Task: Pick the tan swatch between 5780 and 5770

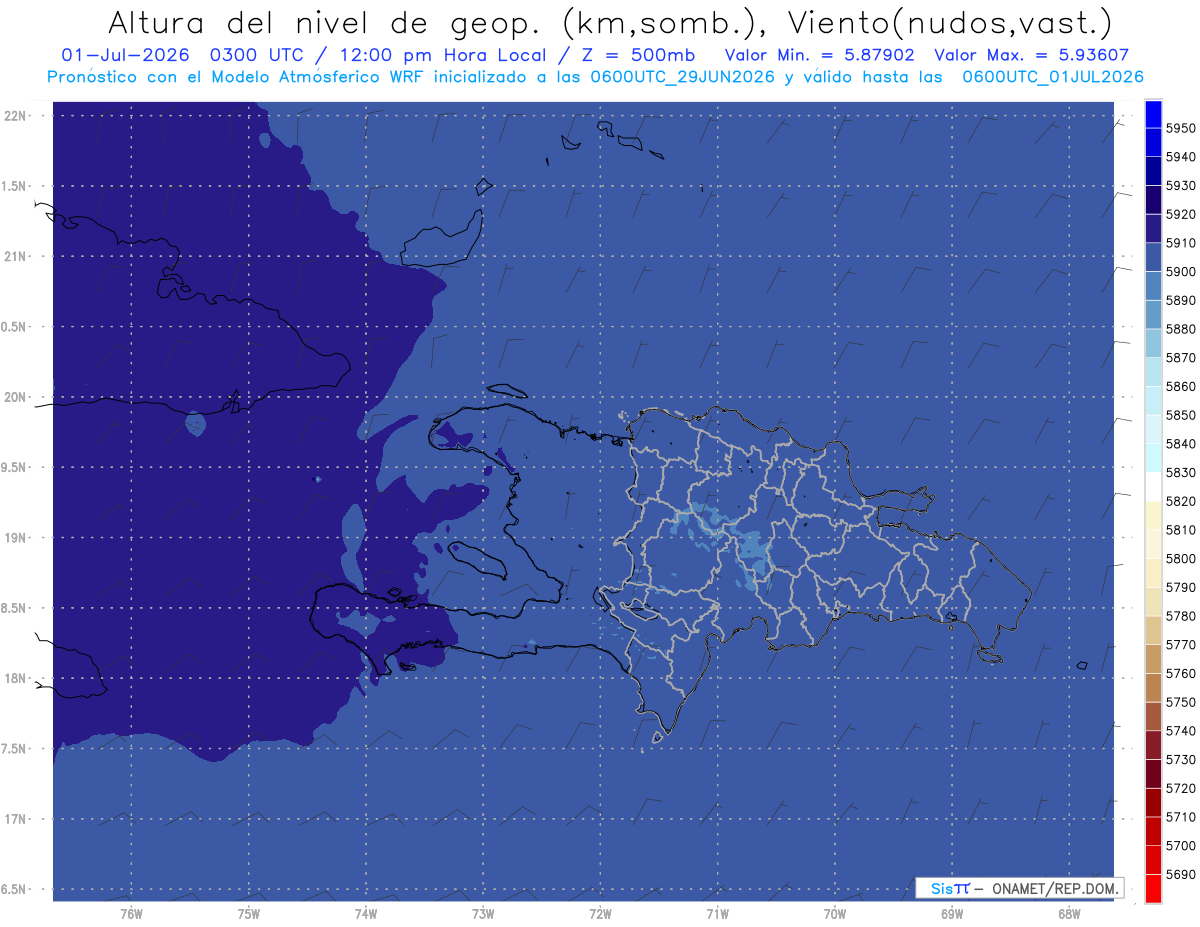Action: (x=1153, y=630)
